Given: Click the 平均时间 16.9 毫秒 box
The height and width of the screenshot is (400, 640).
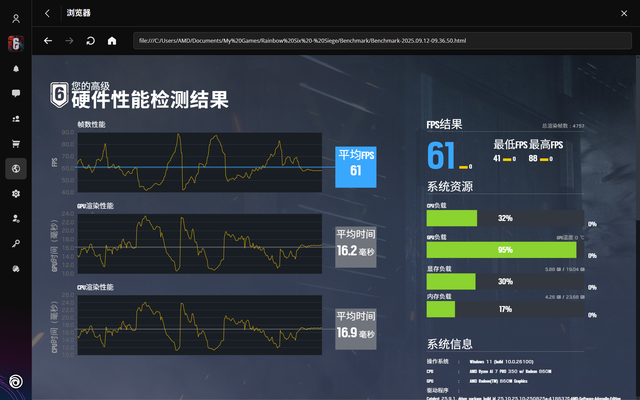Looking at the screenshot, I should (x=356, y=329).
